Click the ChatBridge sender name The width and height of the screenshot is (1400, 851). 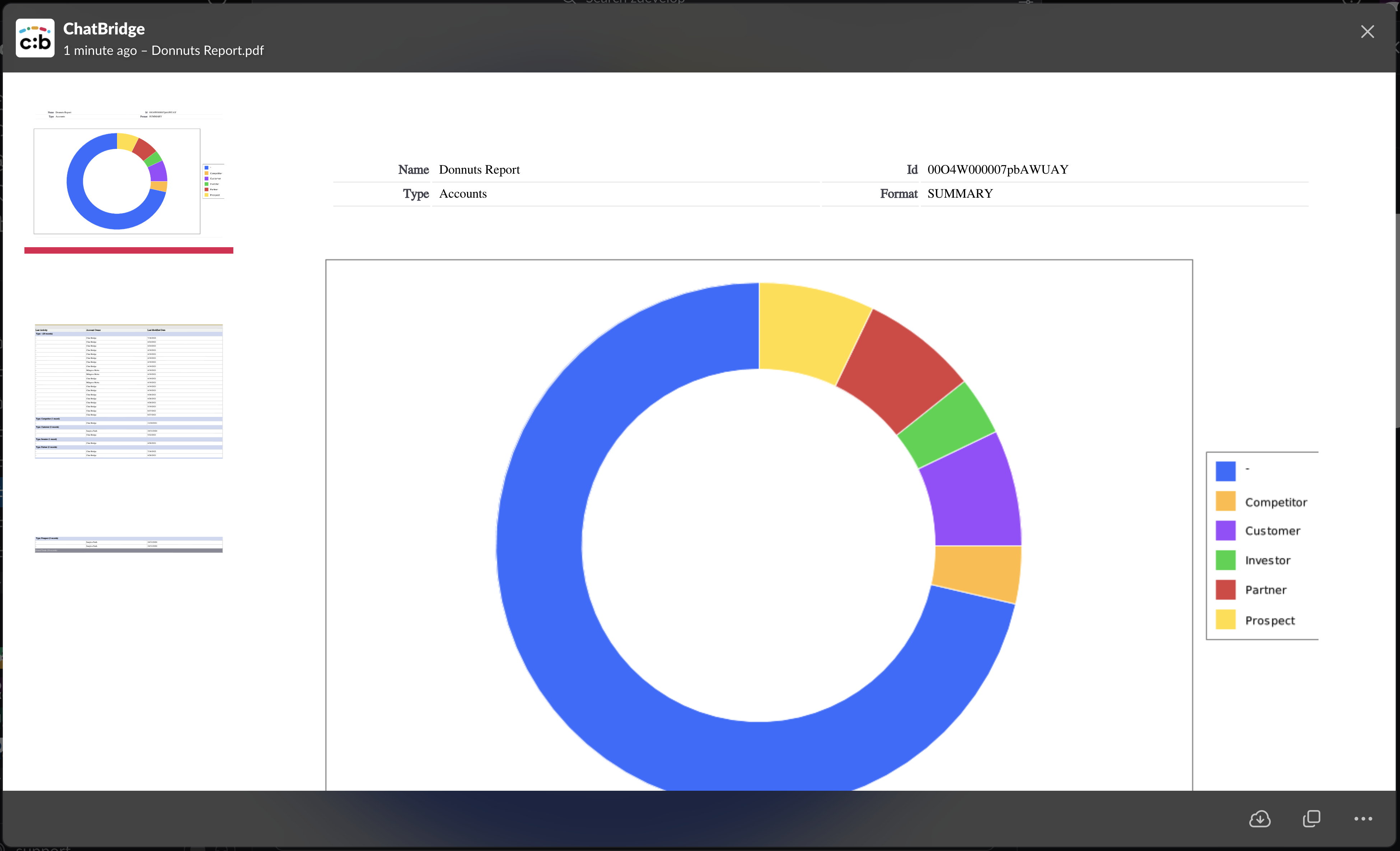click(104, 28)
